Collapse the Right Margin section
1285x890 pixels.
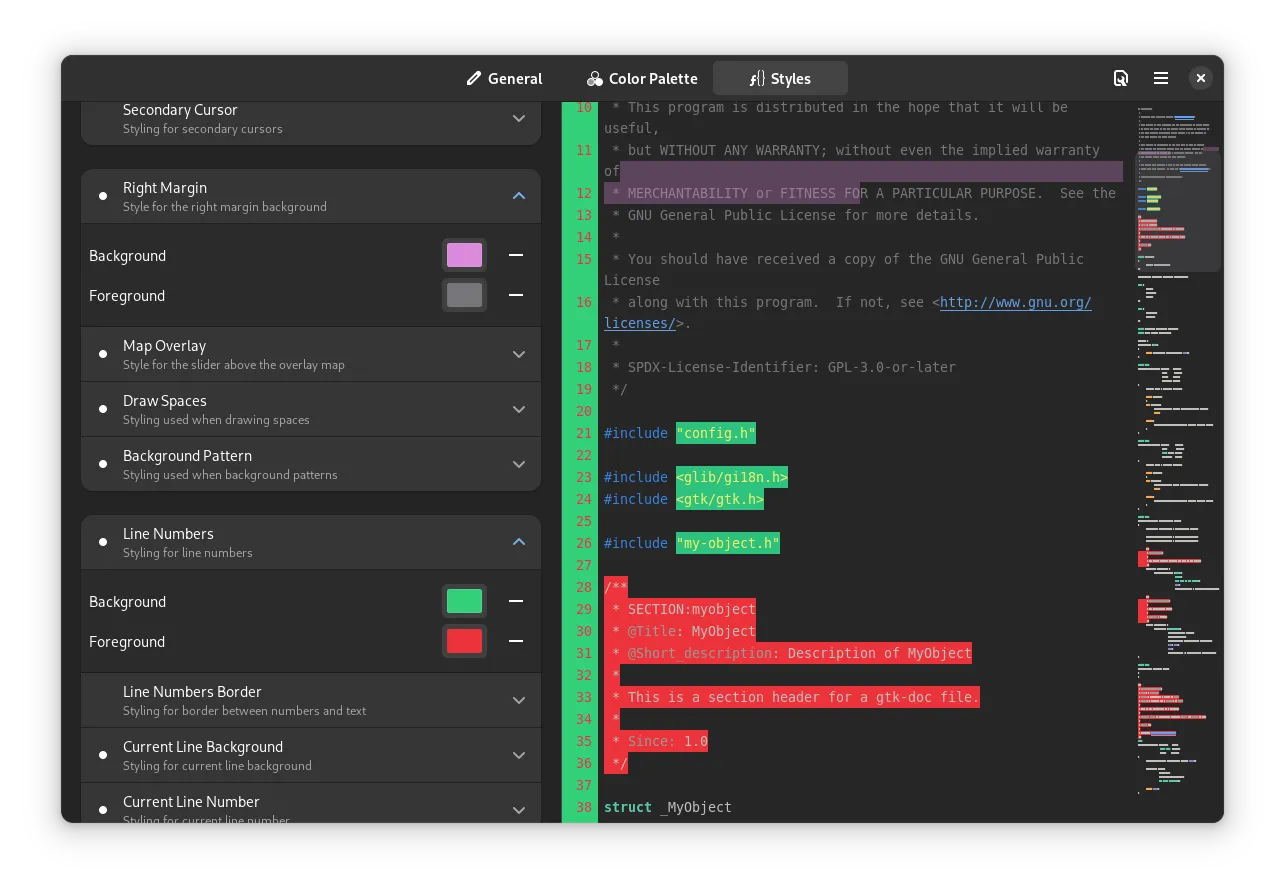click(518, 196)
